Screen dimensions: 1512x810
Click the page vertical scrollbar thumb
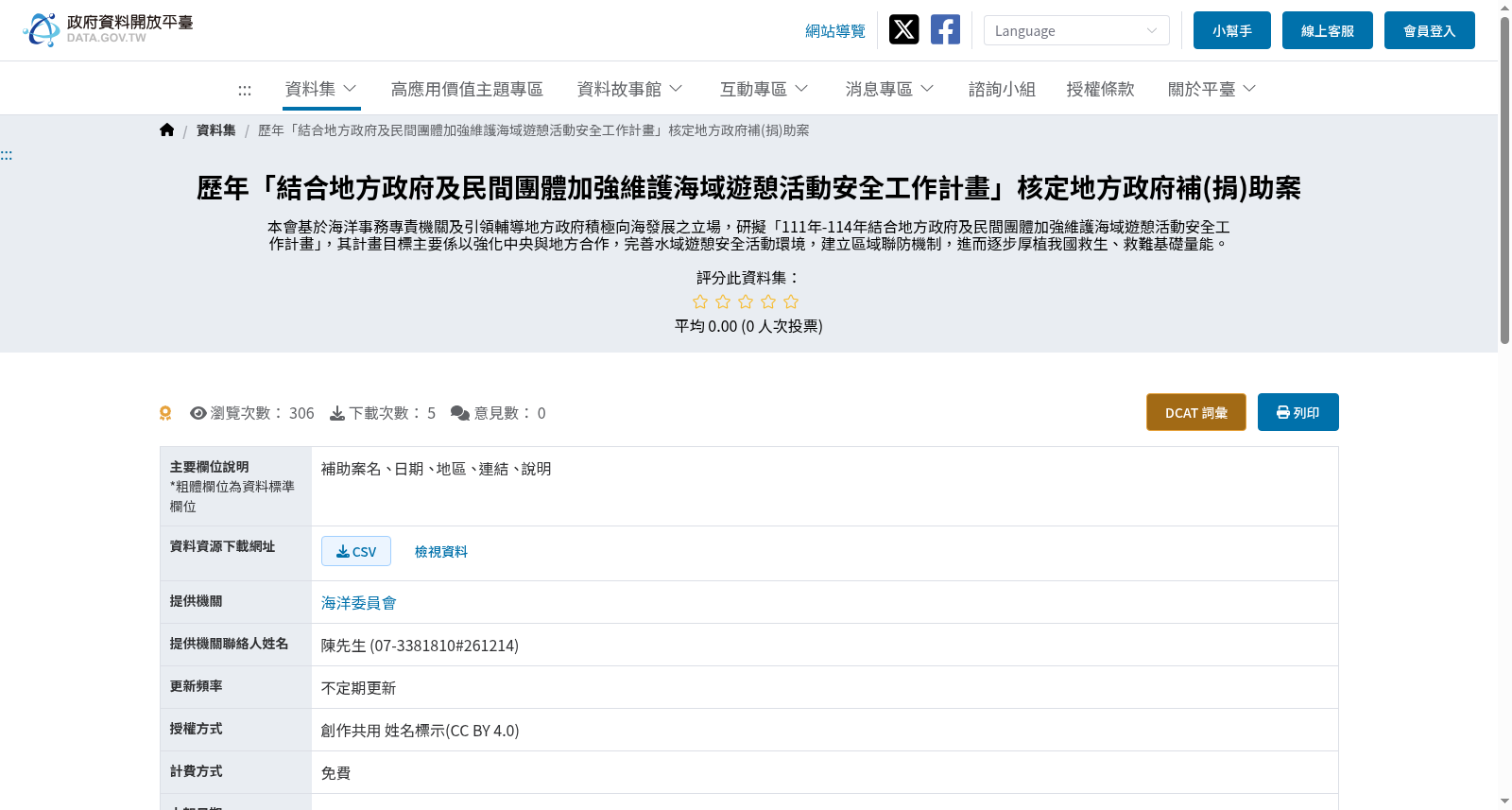pyautogui.click(x=1504, y=180)
